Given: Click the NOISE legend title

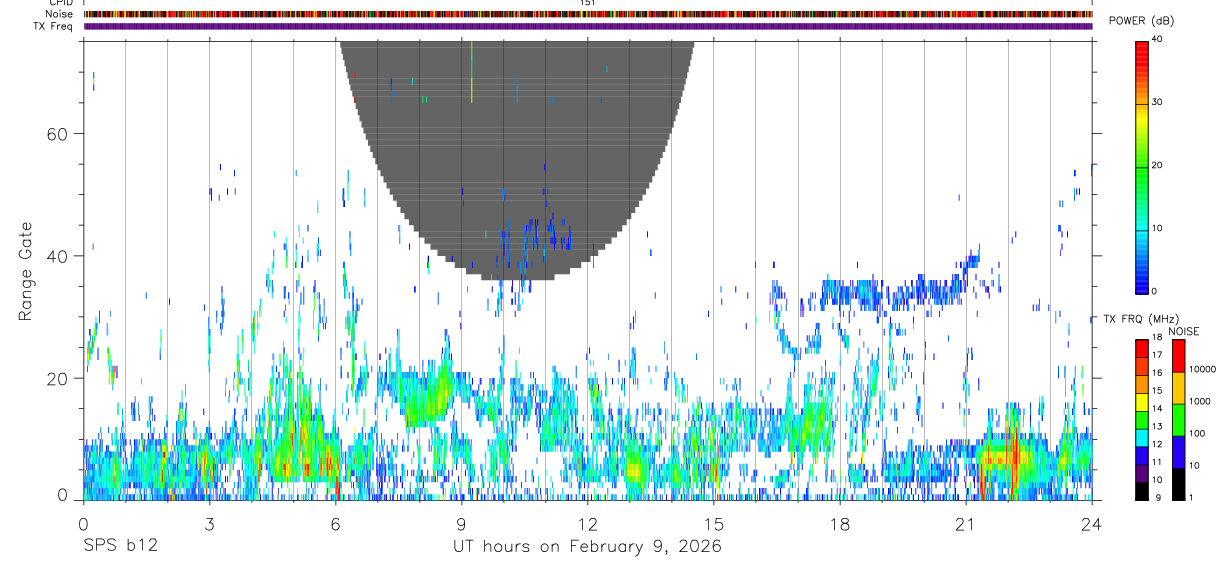Looking at the screenshot, I should [1183, 331].
